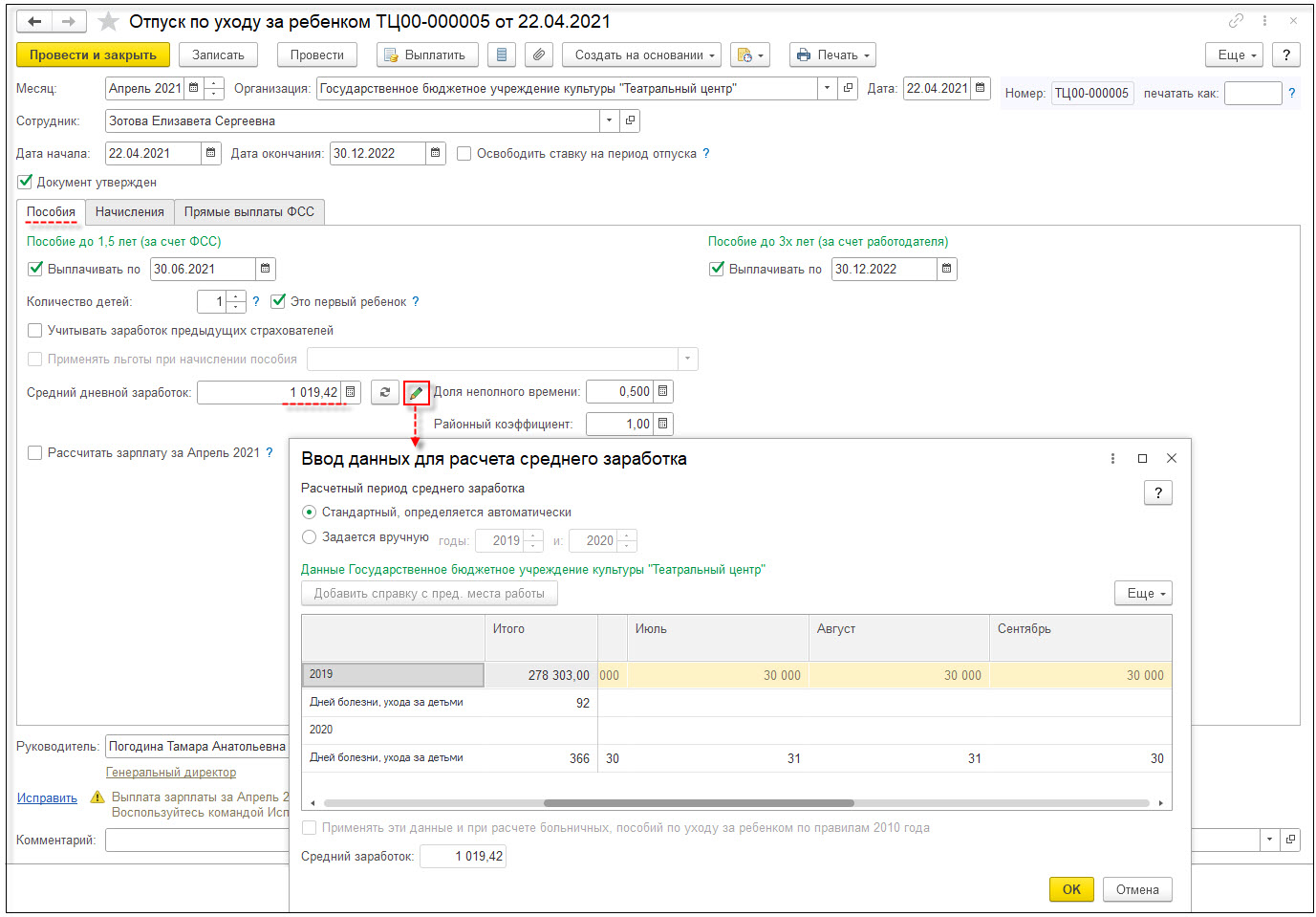Image resolution: width=1316 pixels, height=917 pixels.
Task: Click scrollbar right arrow in table
Action: pos(1161,803)
